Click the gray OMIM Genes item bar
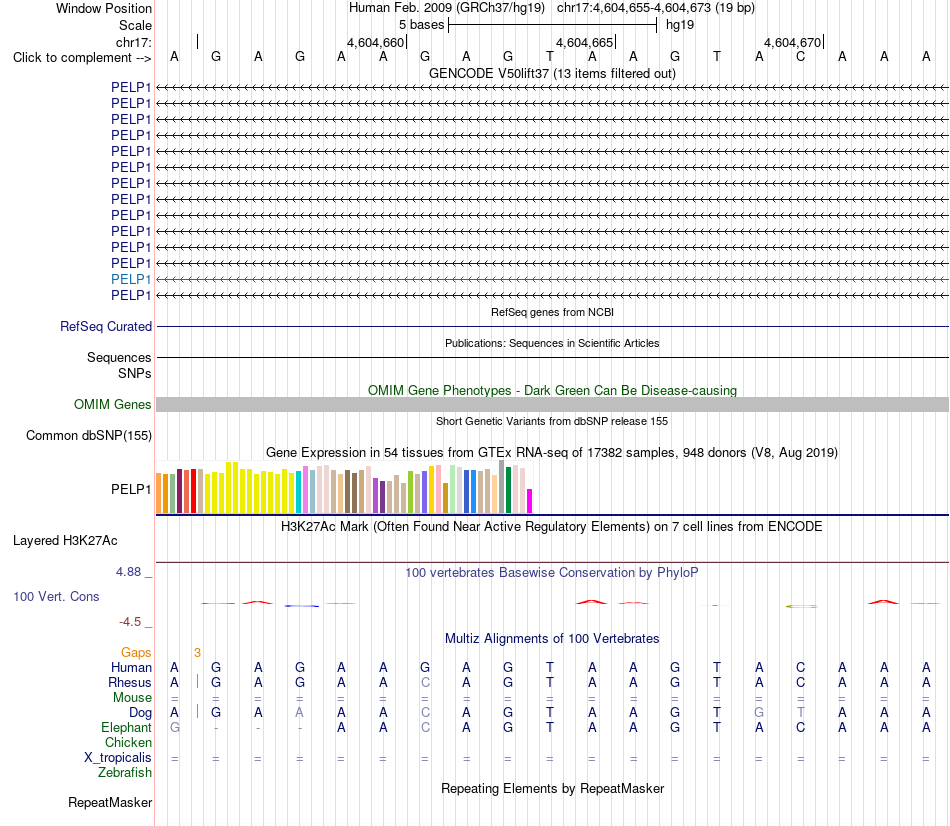950x826 pixels. 552,405
